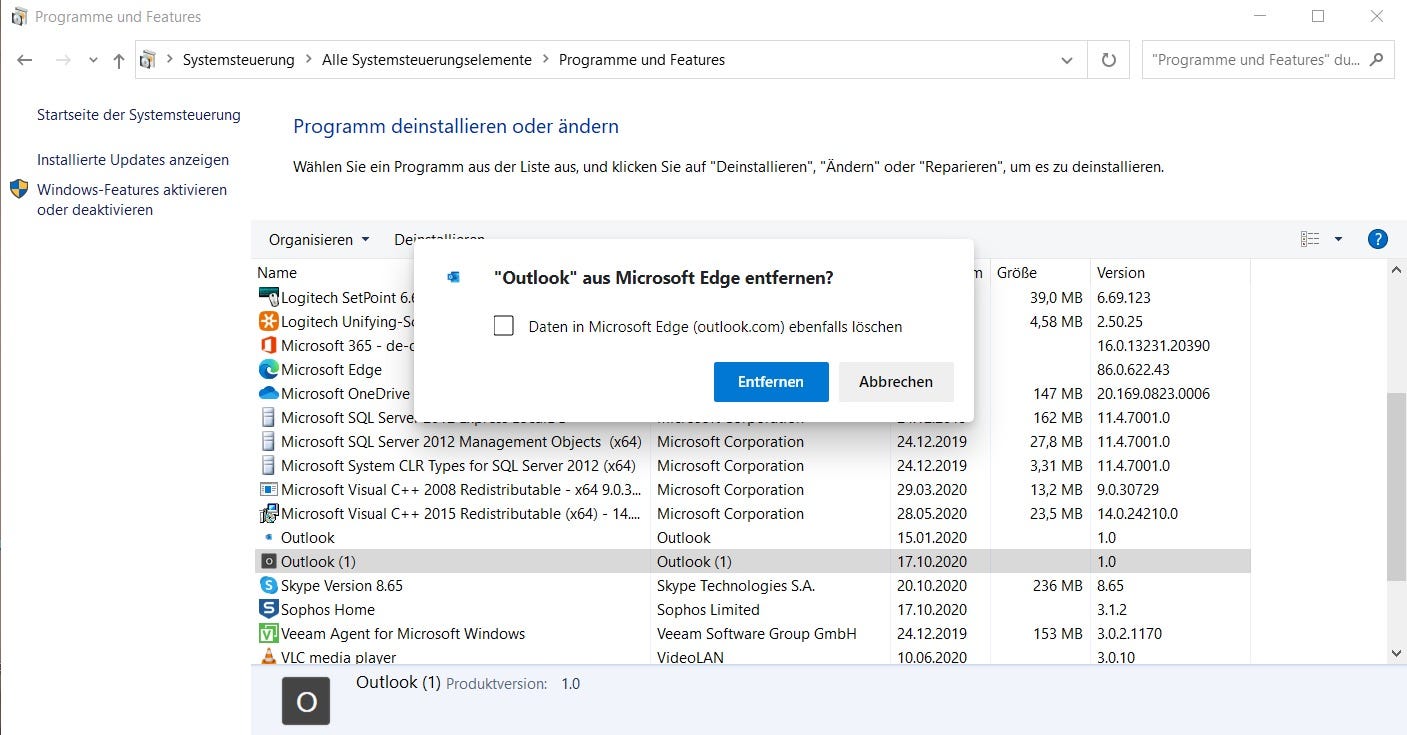Image resolution: width=1407 pixels, height=735 pixels.
Task: Click the Visual C++ 2008 Redistributable icon
Action: point(268,489)
